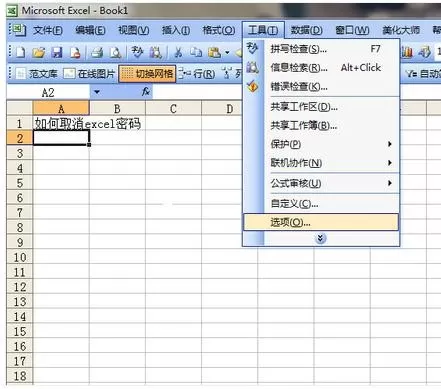Select highlighted 选项(O)... menu entry

[x=321, y=222]
